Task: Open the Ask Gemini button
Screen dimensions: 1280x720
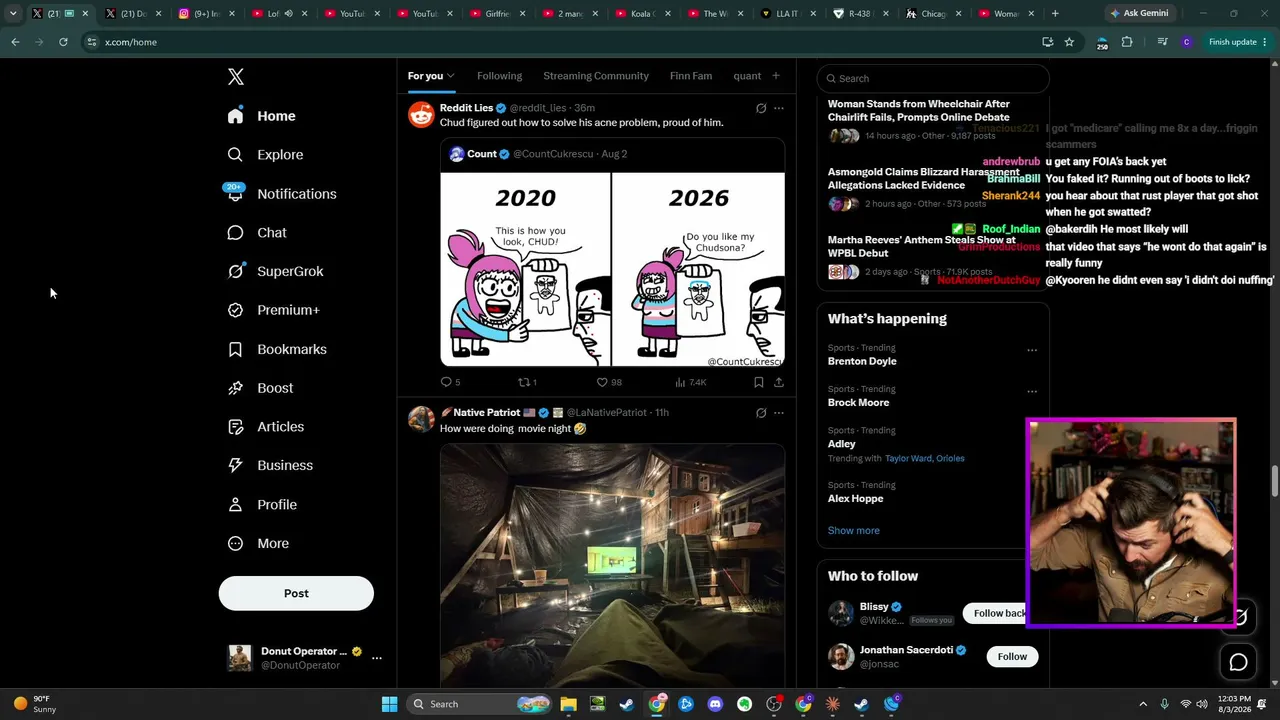Action: pyautogui.click(x=1139, y=14)
